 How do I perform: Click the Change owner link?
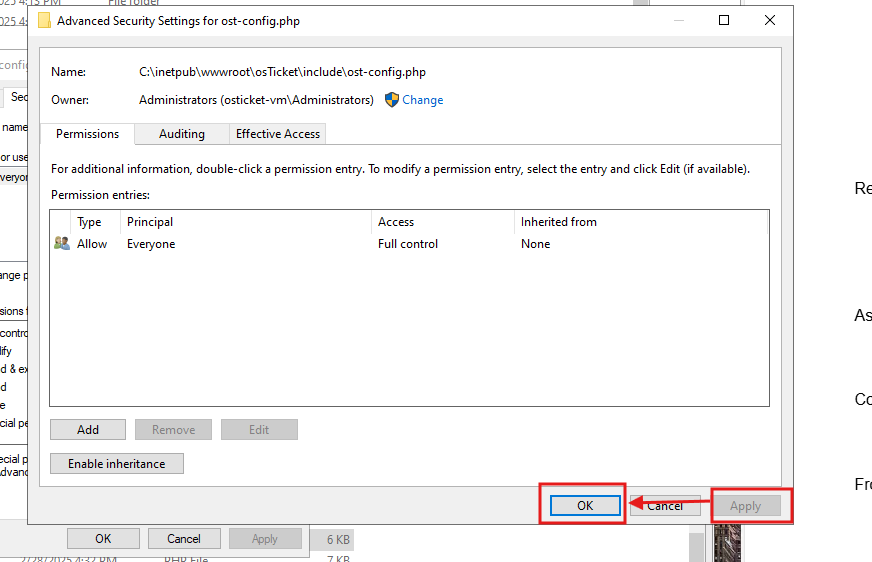423,100
